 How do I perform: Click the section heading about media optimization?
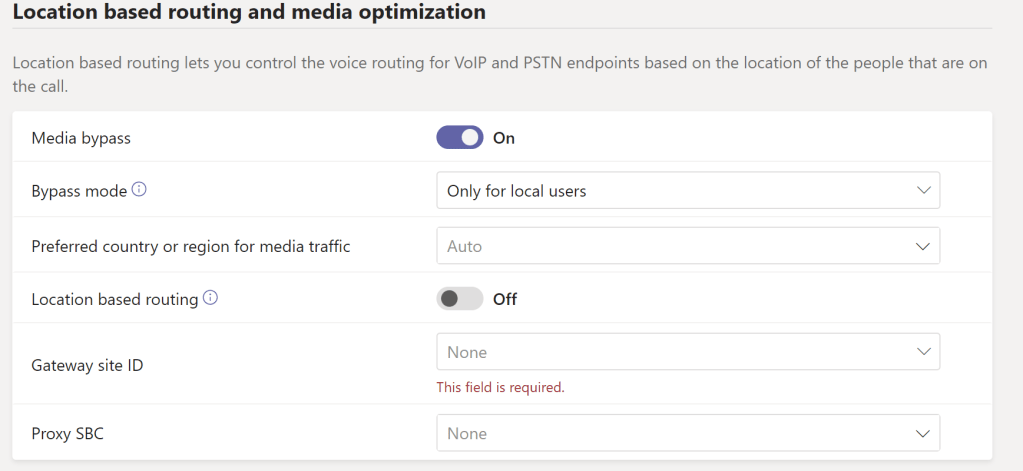coord(249,13)
